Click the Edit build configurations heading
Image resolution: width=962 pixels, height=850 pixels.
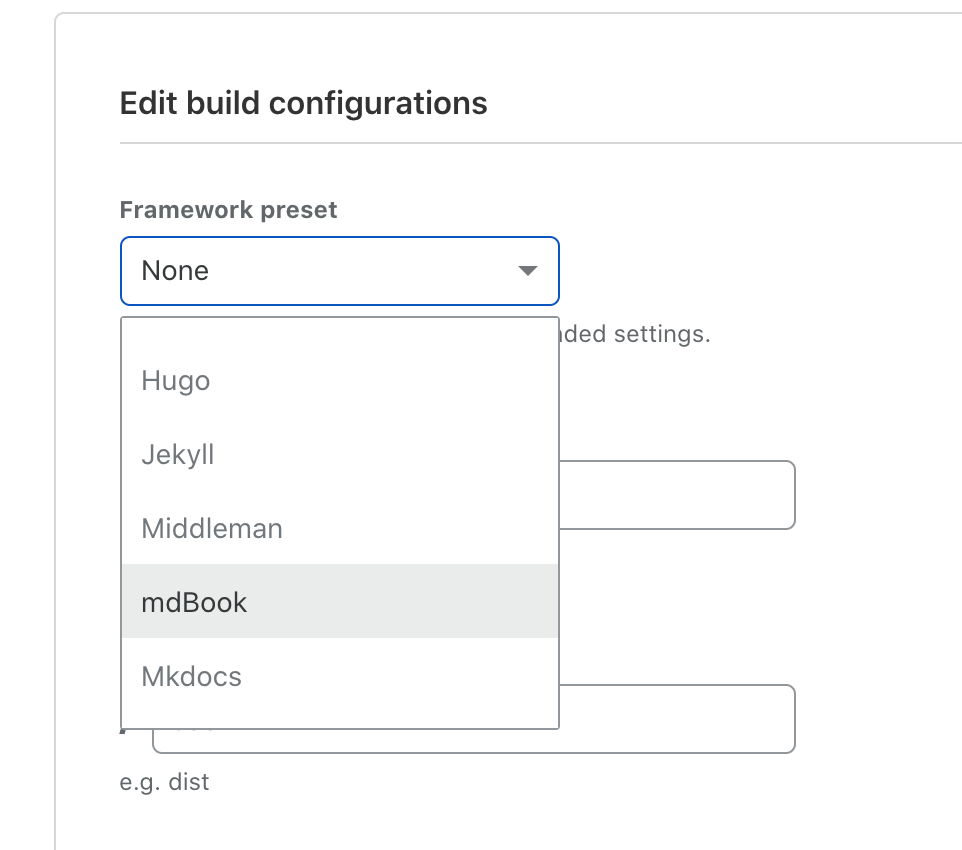(x=303, y=102)
